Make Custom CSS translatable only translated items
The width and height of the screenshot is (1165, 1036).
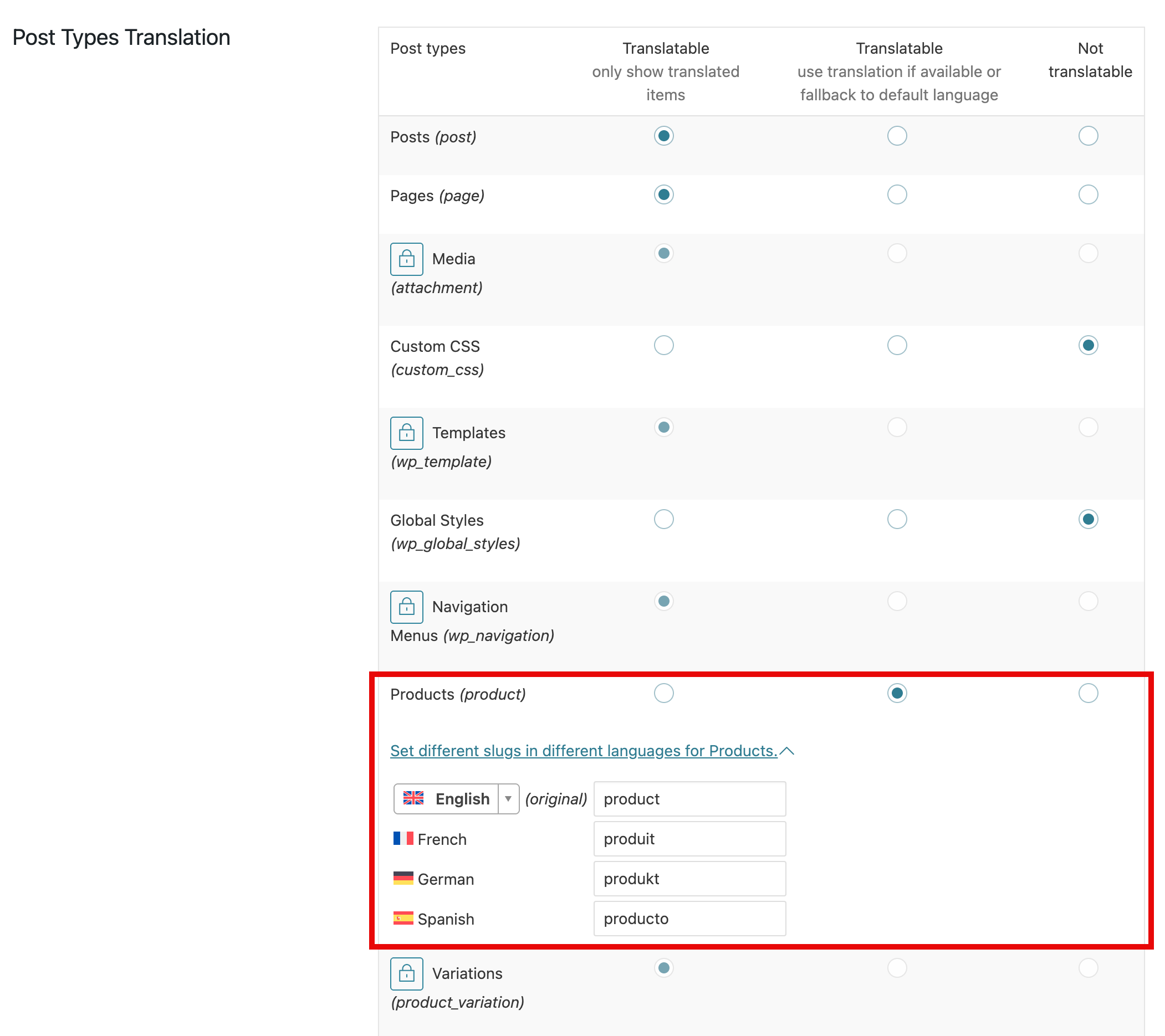pyautogui.click(x=663, y=345)
